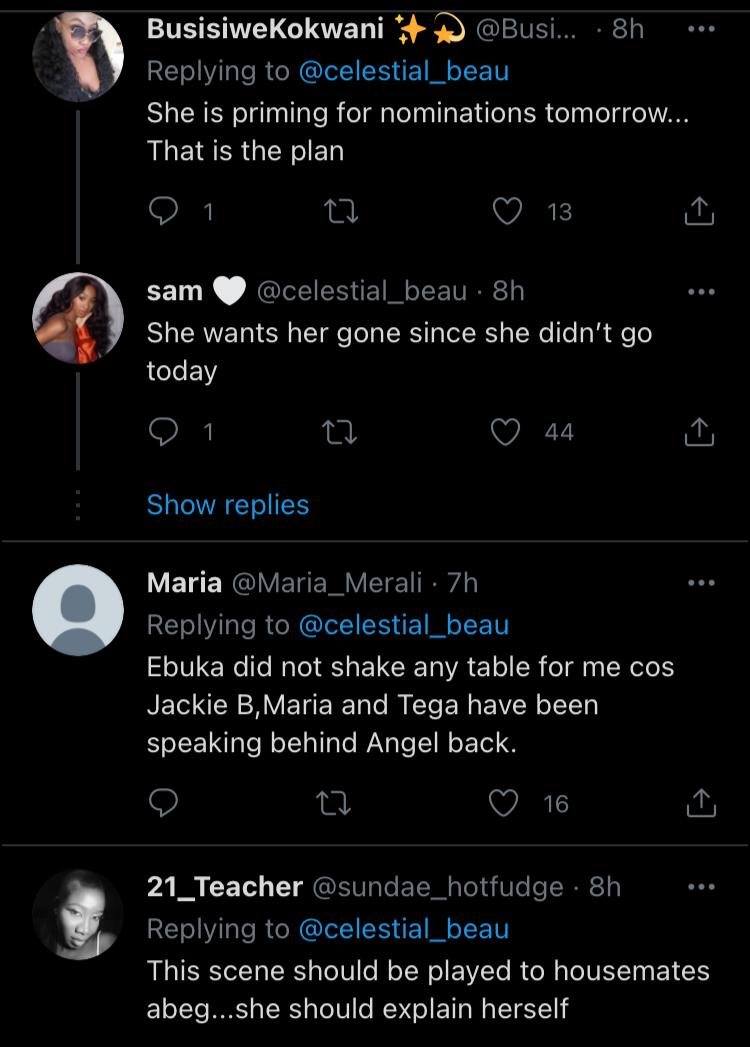Open @celestial_beau link in 21_Teacher's reply

[403, 929]
